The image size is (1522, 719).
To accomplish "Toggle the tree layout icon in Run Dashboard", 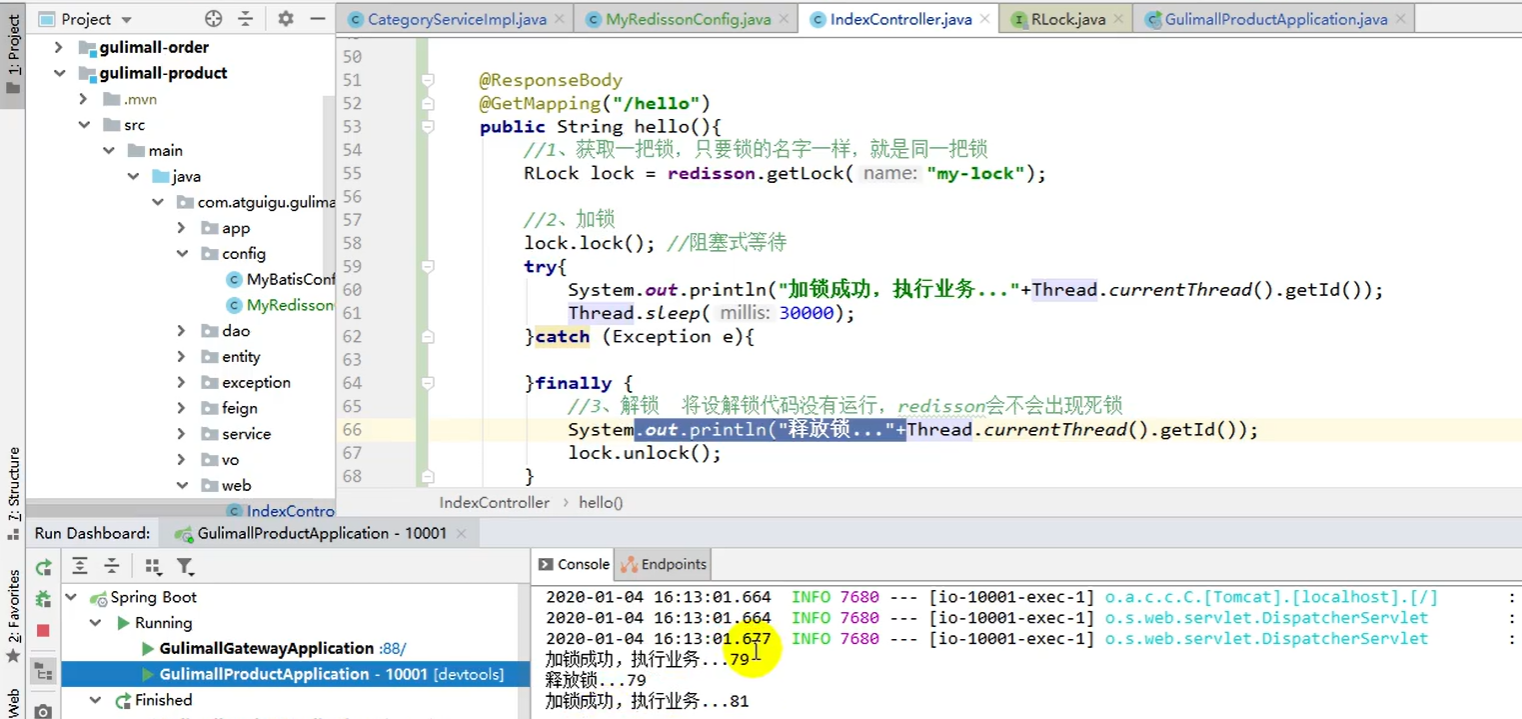I will [43, 672].
